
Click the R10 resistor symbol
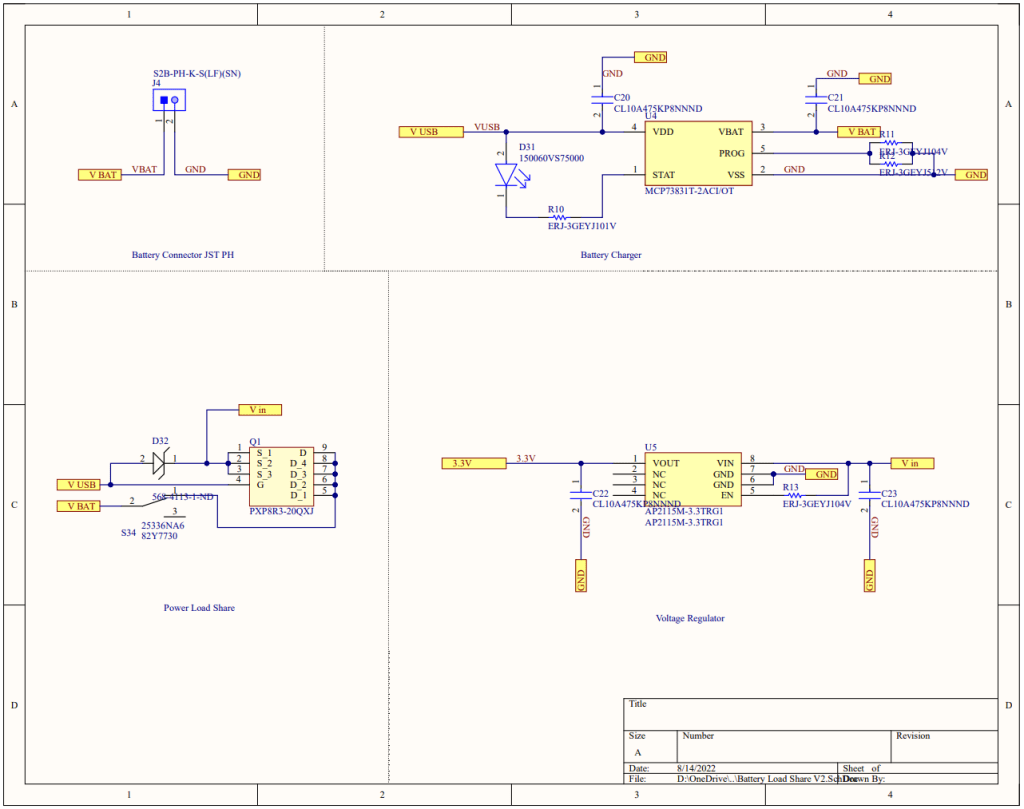(558, 216)
